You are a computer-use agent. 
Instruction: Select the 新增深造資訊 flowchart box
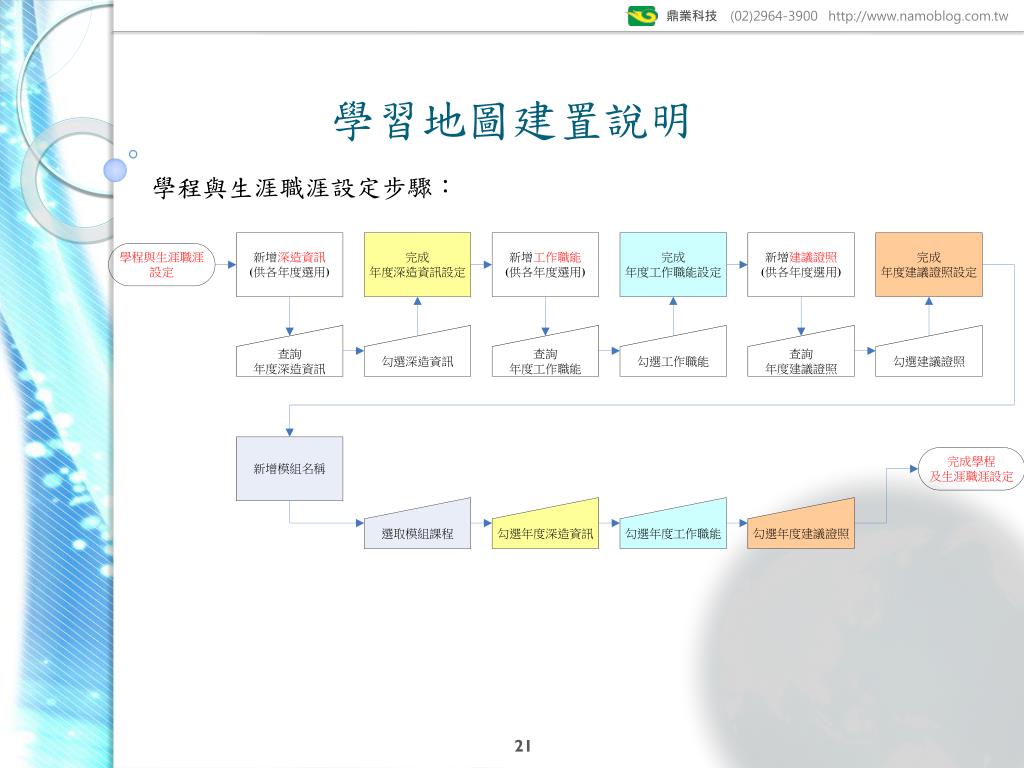[289, 264]
